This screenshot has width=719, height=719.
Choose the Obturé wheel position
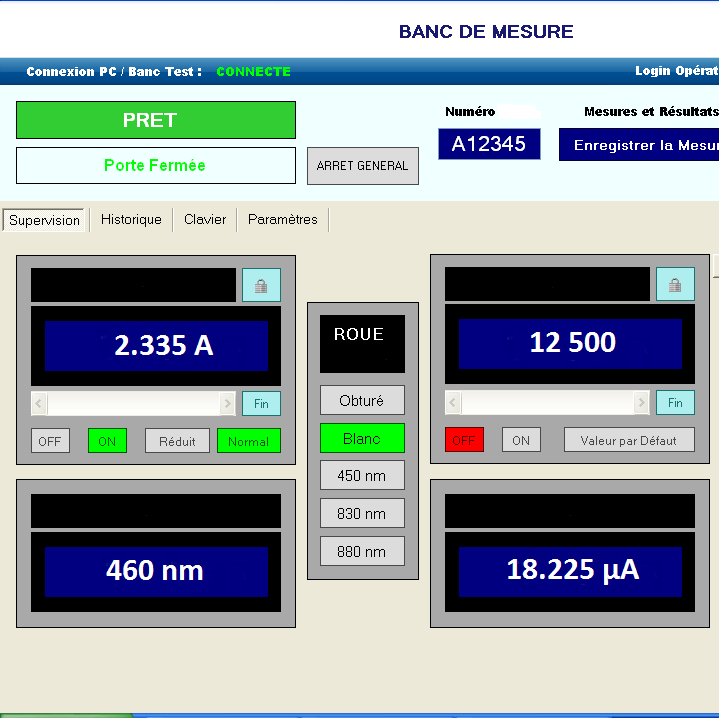click(x=362, y=401)
